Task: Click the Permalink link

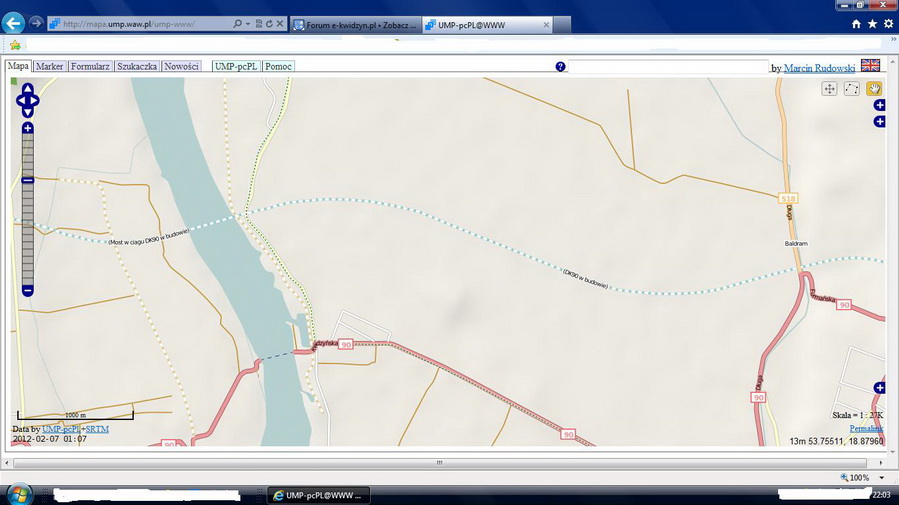Action: (x=866, y=428)
